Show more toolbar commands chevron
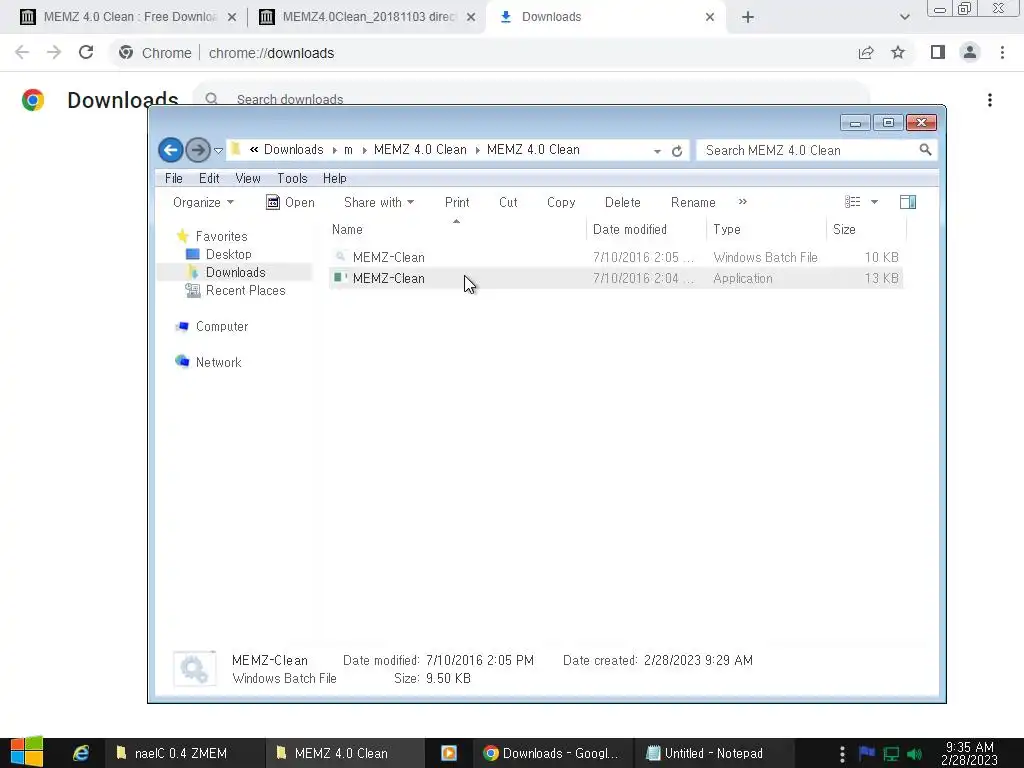This screenshot has width=1024, height=768. click(743, 202)
